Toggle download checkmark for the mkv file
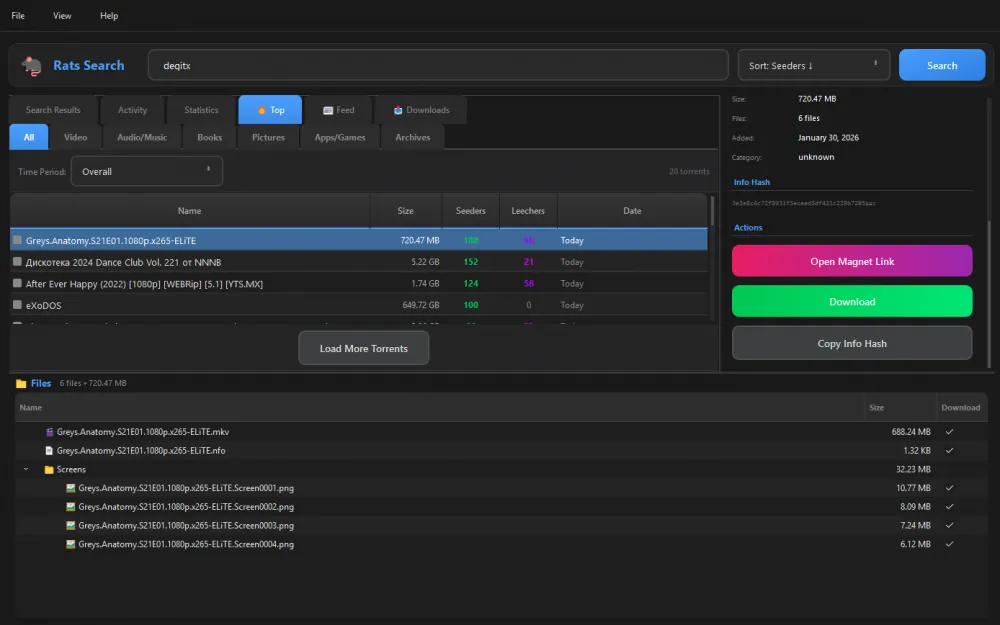Image resolution: width=1000 pixels, height=625 pixels. coord(949,432)
